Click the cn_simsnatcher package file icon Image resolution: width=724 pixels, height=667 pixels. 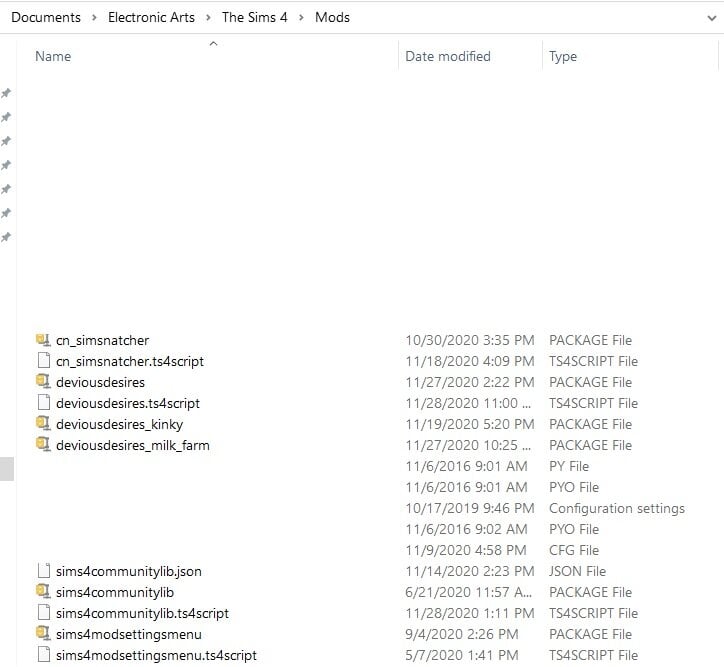tap(43, 340)
